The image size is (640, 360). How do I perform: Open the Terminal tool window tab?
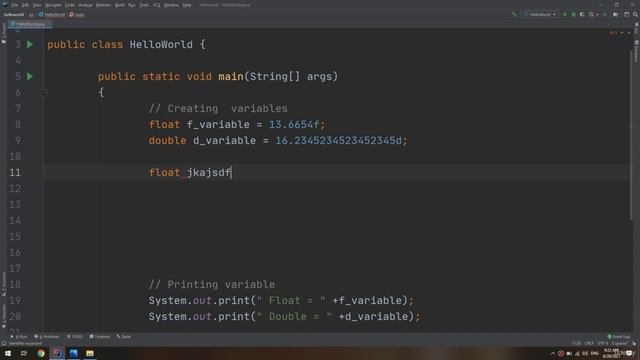coord(100,337)
